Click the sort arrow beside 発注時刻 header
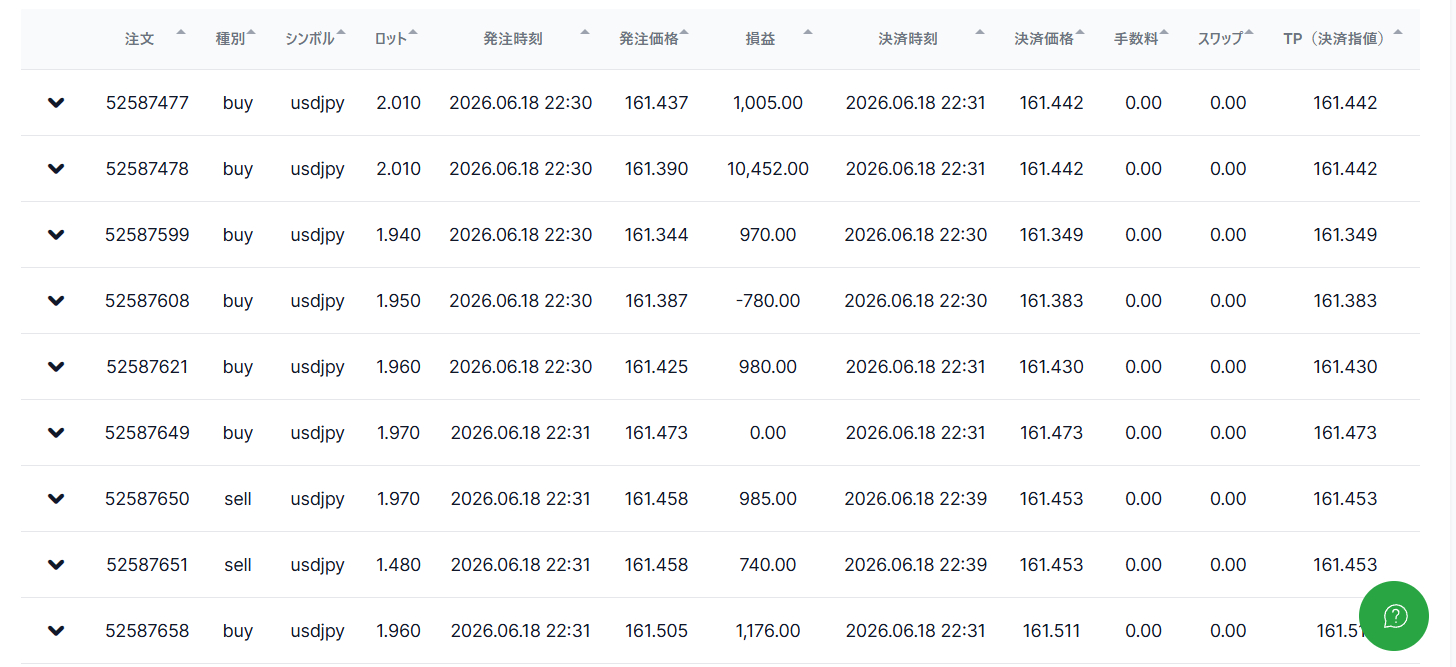Image resolution: width=1456 pixels, height=667 pixels. click(585, 33)
